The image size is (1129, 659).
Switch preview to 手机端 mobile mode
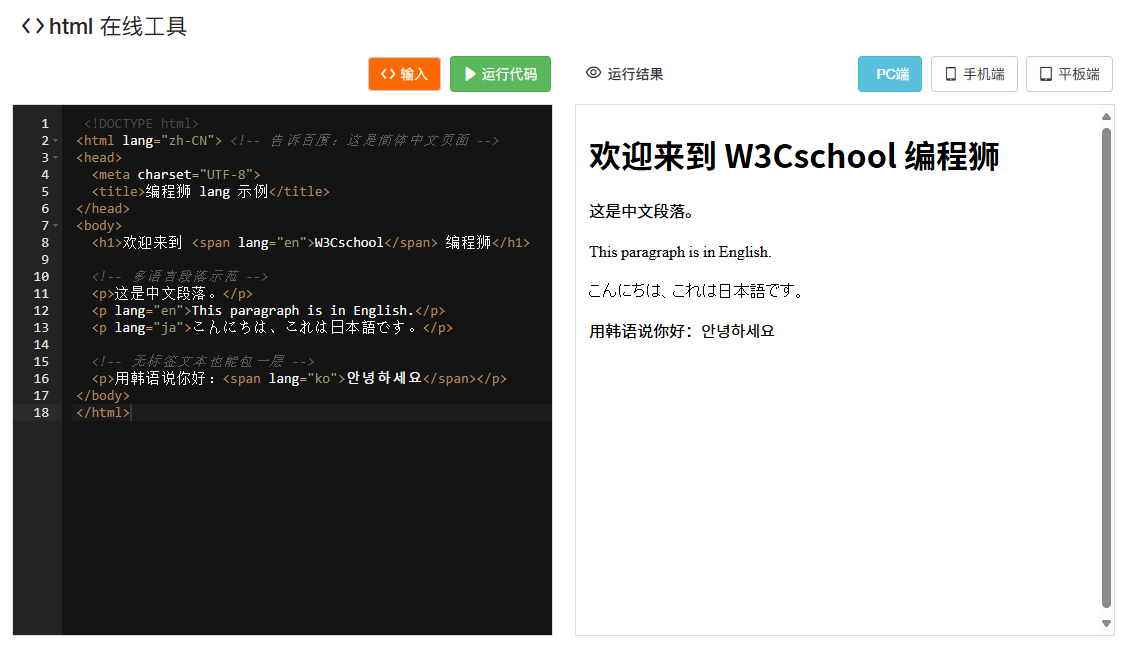click(x=974, y=74)
